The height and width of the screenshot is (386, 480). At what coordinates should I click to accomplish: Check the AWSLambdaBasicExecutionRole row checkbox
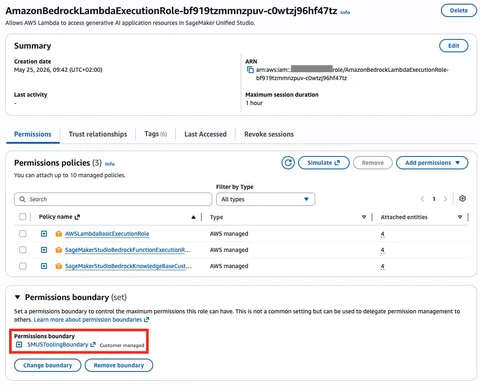click(x=23, y=233)
